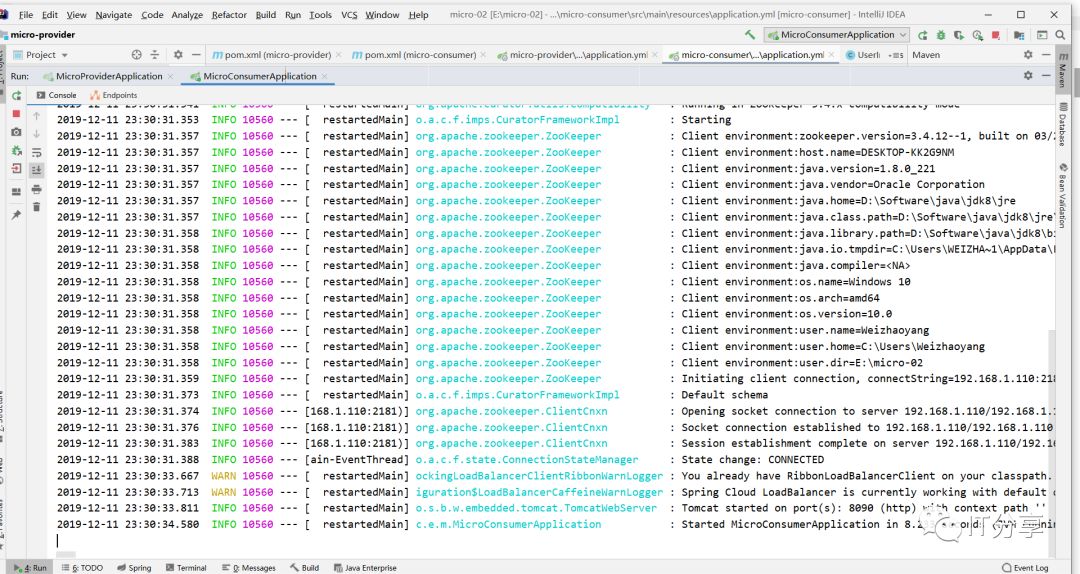Open the Project Structure folder icon
Screen dimensions: 1080x574
(x=1019, y=34)
